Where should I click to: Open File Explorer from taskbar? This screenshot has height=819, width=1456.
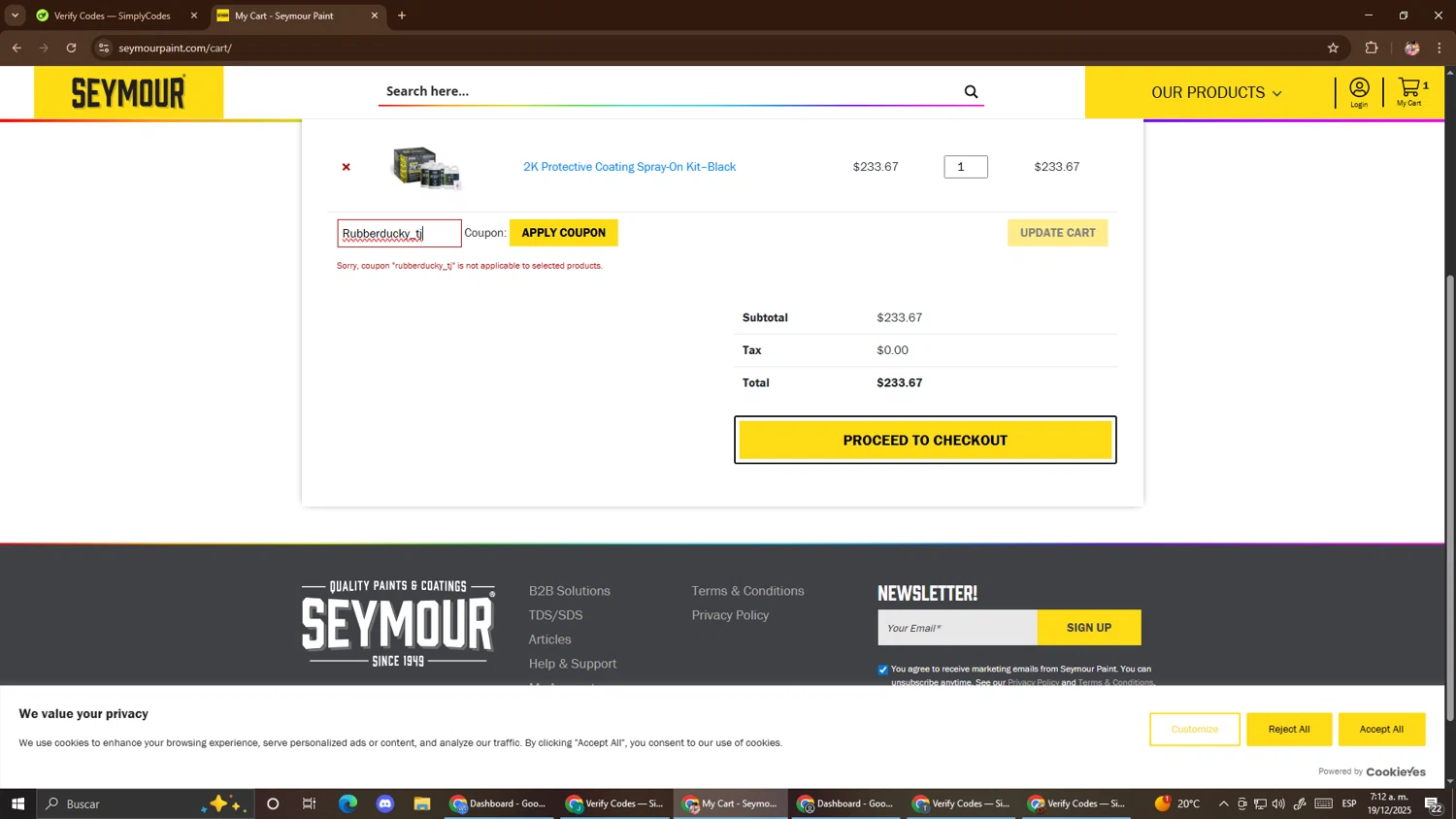coord(422,803)
